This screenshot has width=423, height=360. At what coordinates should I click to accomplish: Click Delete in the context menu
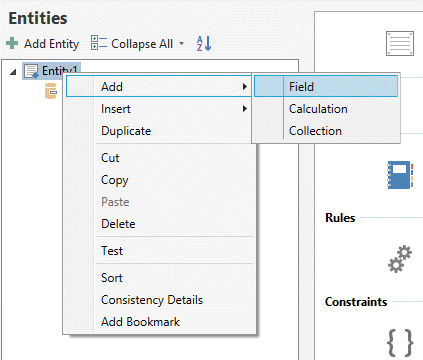coord(118,224)
